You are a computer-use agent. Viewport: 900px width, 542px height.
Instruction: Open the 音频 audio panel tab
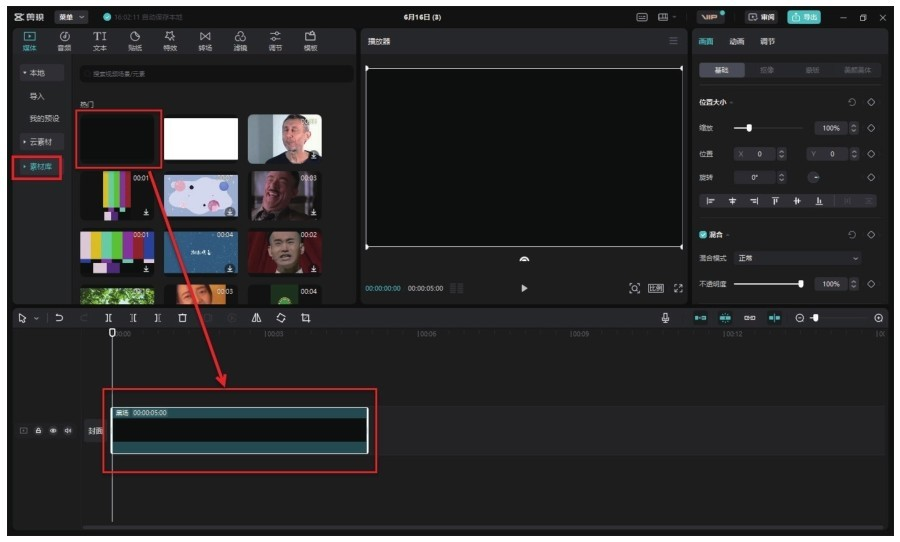coord(64,41)
